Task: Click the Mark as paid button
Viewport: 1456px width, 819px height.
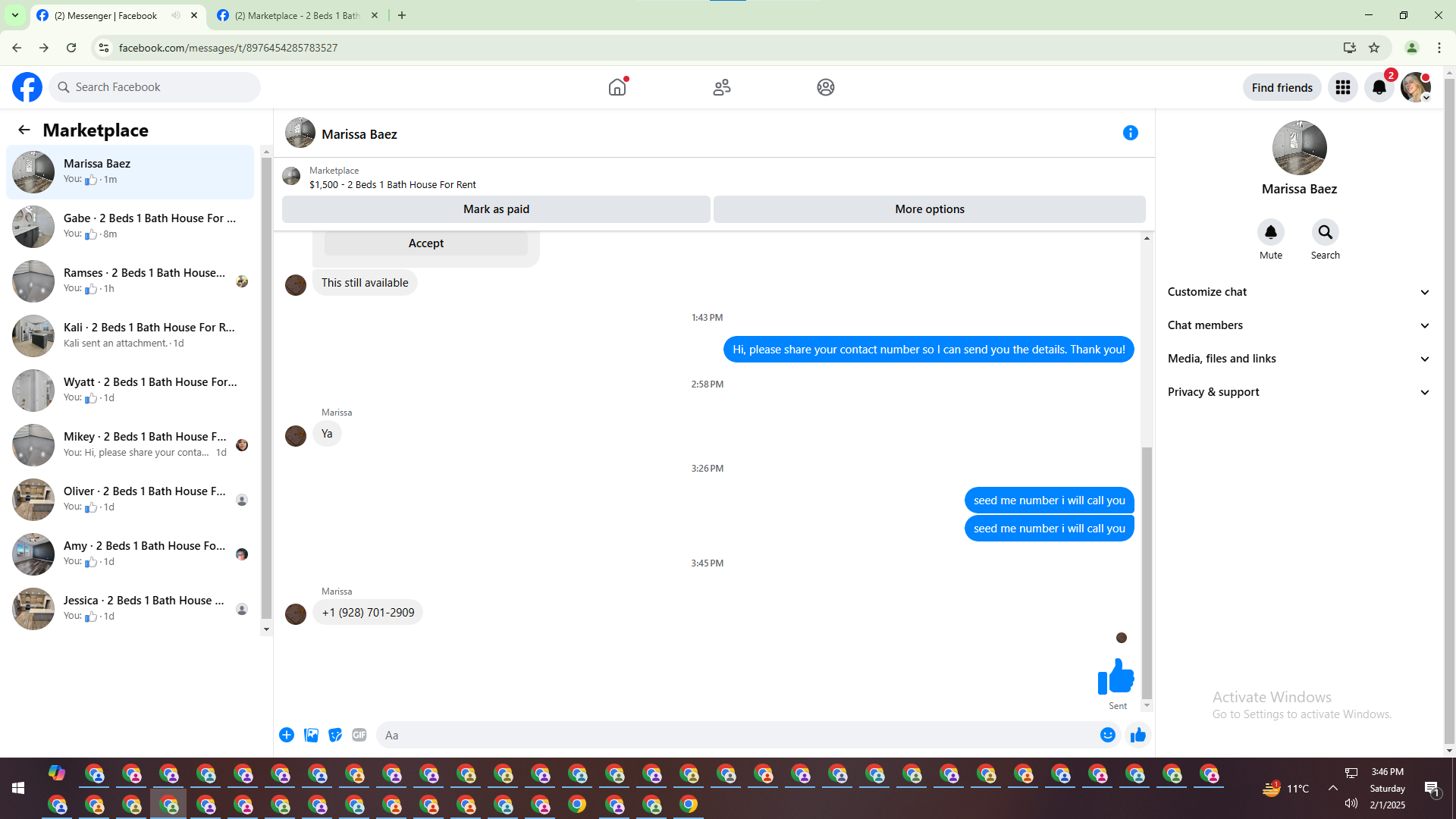Action: [x=496, y=209]
